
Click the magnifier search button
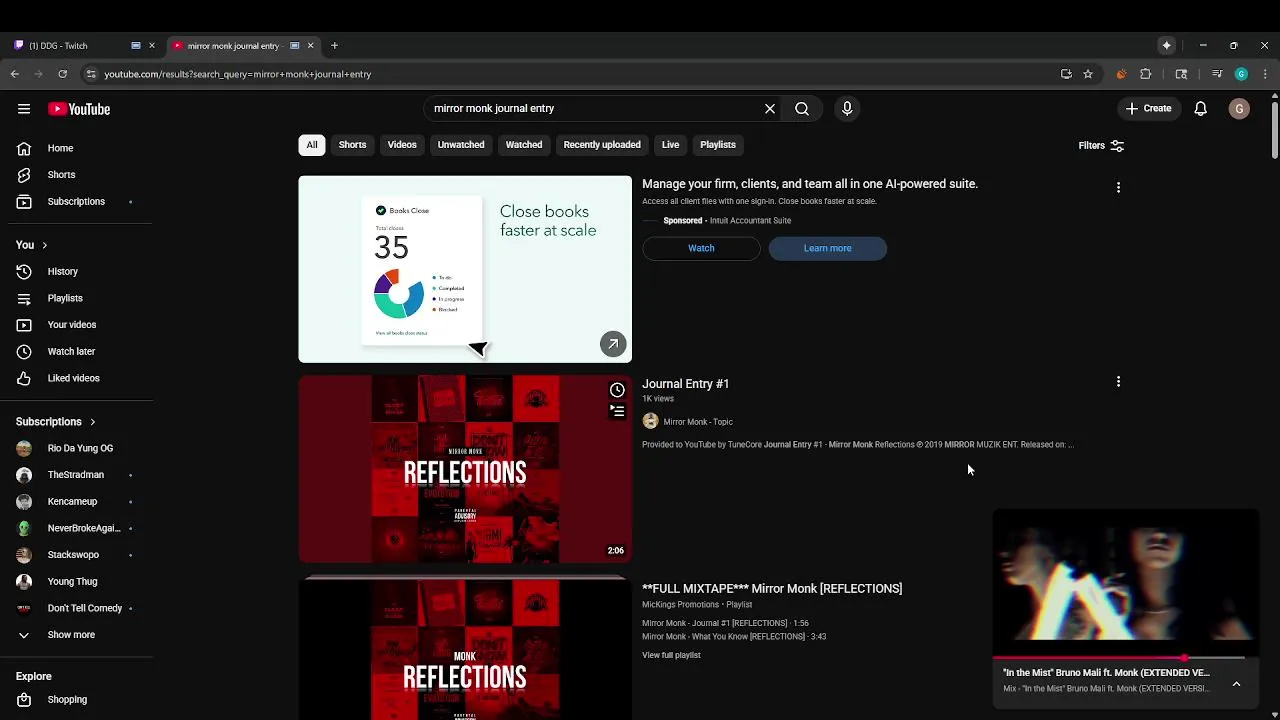click(802, 108)
